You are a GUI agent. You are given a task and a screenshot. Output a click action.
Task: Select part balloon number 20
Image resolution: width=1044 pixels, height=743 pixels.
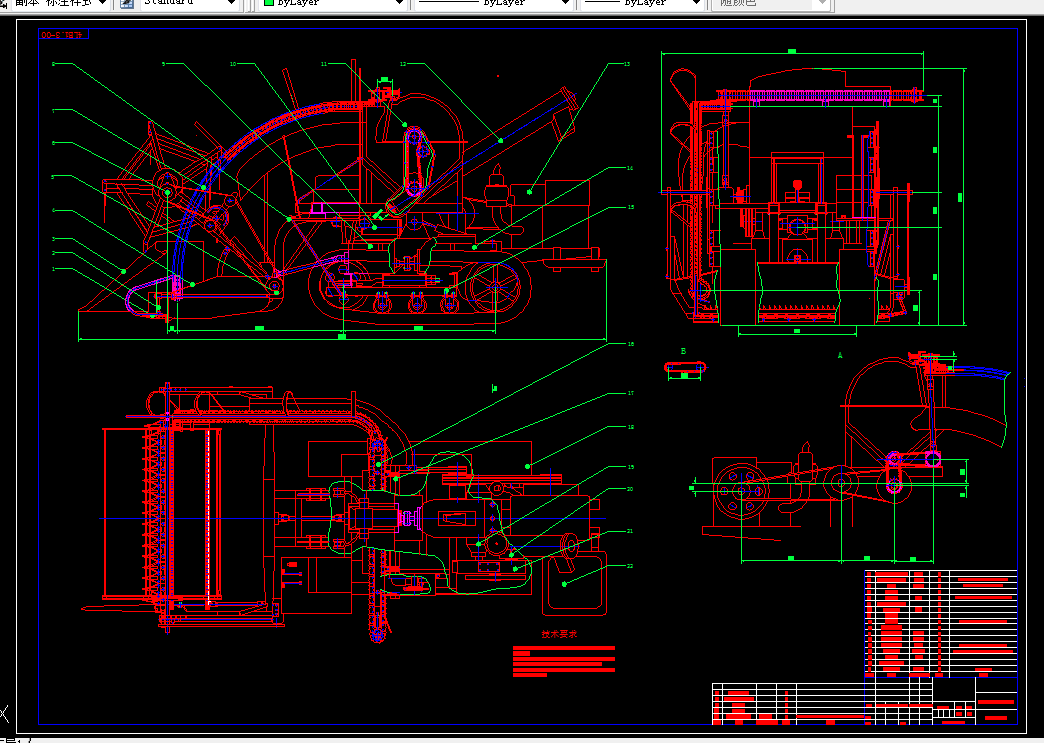click(x=630, y=489)
